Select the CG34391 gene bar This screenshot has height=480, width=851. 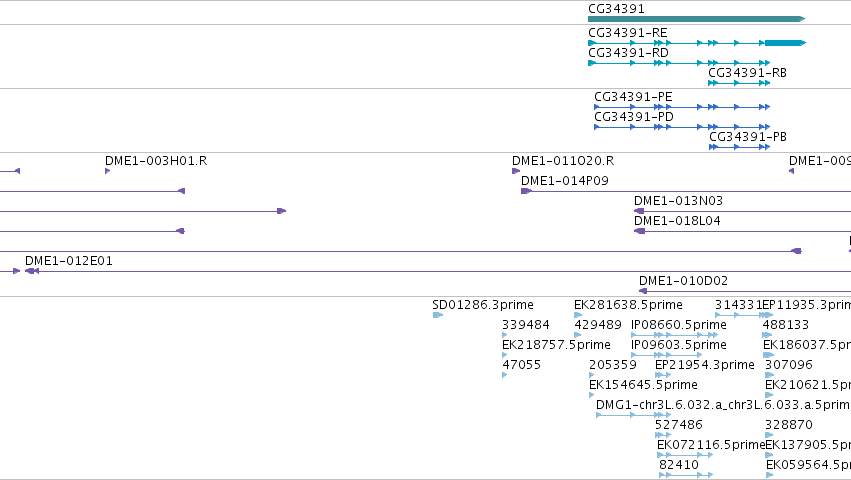pyautogui.click(x=696, y=19)
